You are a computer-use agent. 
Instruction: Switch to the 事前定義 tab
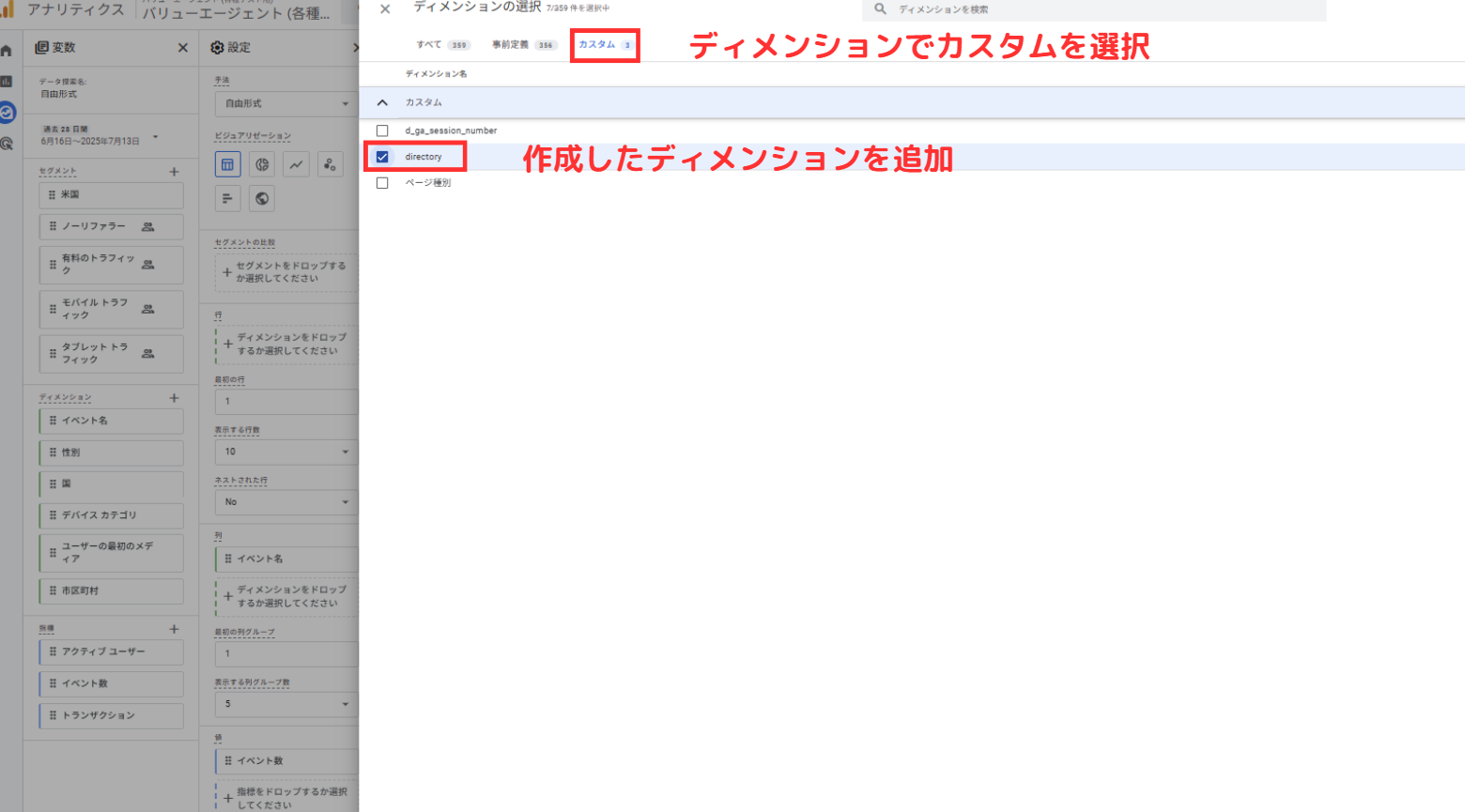[524, 44]
